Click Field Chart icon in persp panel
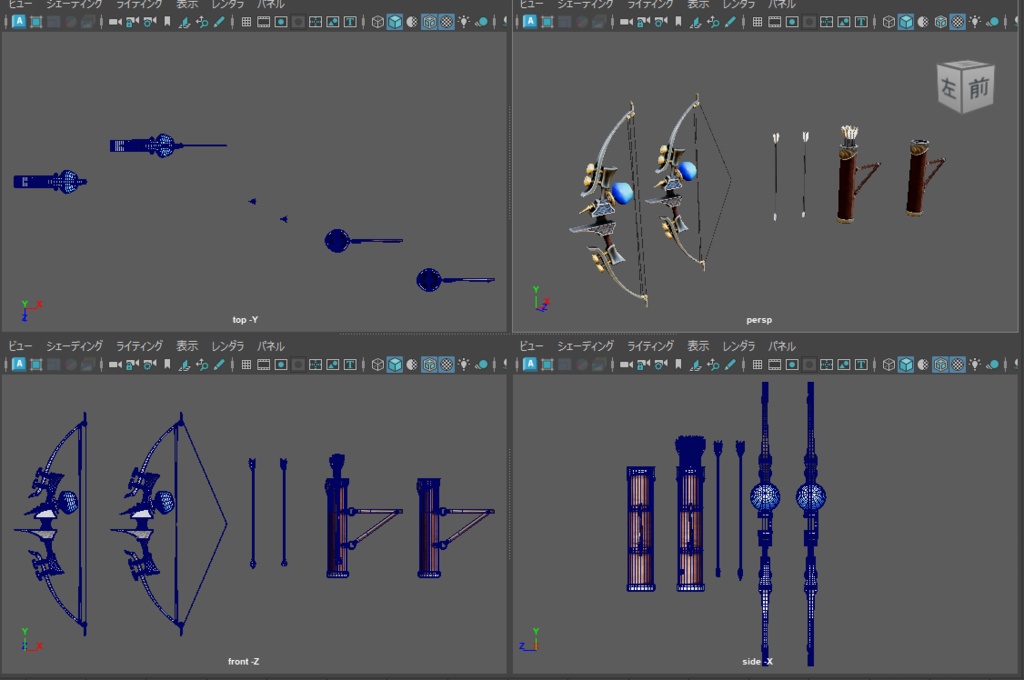 pos(826,22)
